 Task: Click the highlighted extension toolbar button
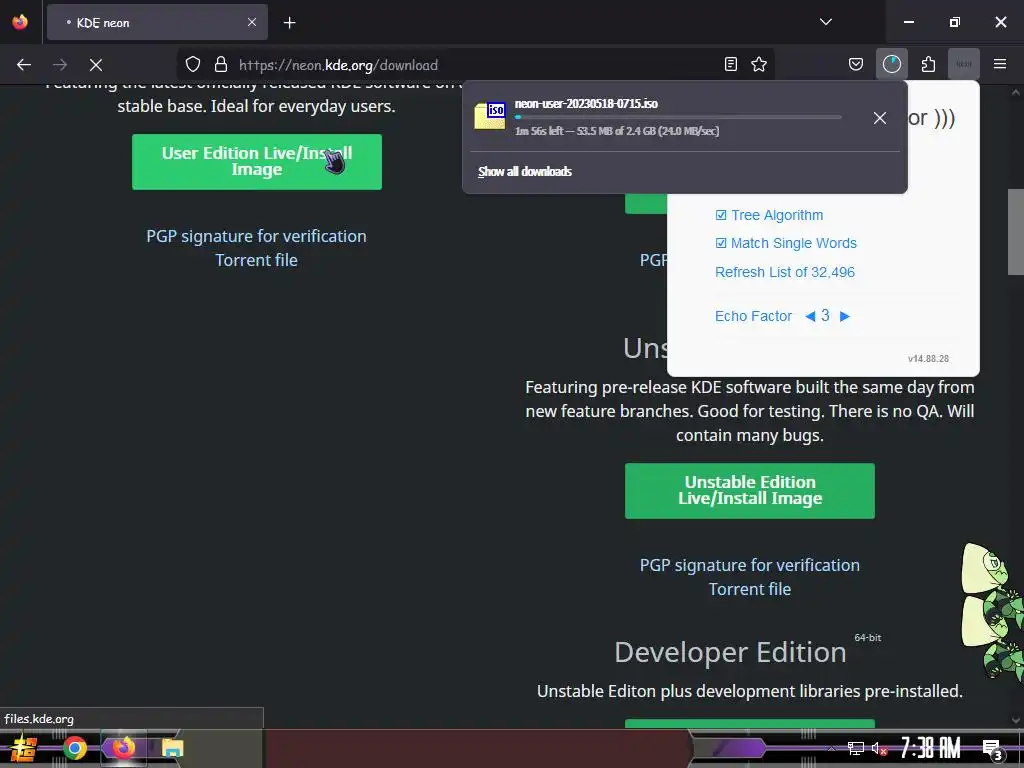(964, 65)
